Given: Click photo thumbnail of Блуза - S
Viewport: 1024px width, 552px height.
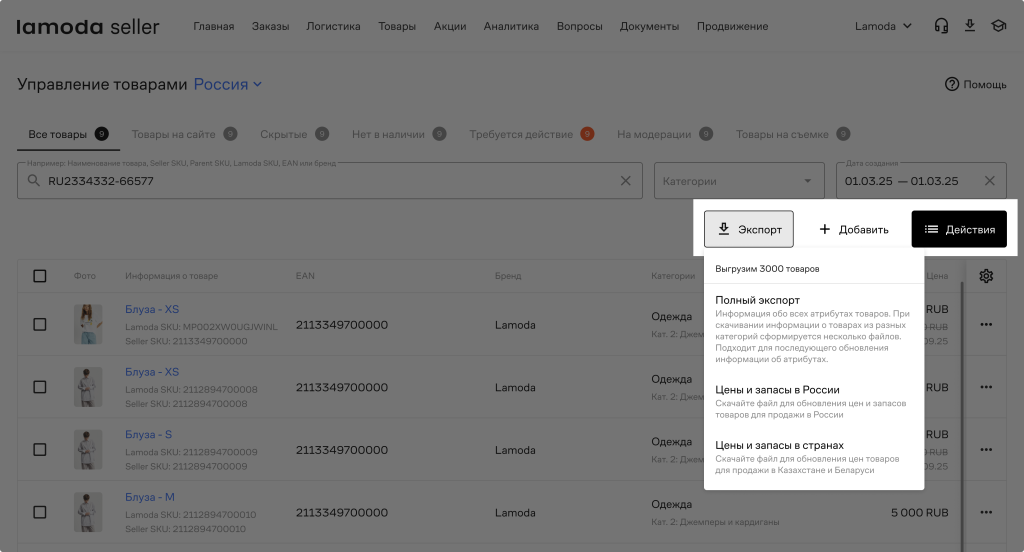Looking at the screenshot, I should pos(88,449).
